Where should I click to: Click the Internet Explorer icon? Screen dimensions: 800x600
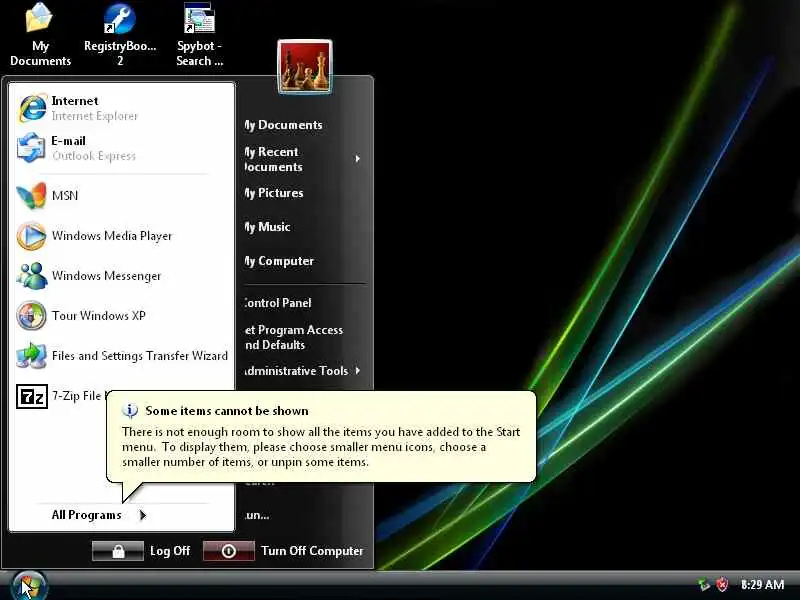click(x=32, y=108)
